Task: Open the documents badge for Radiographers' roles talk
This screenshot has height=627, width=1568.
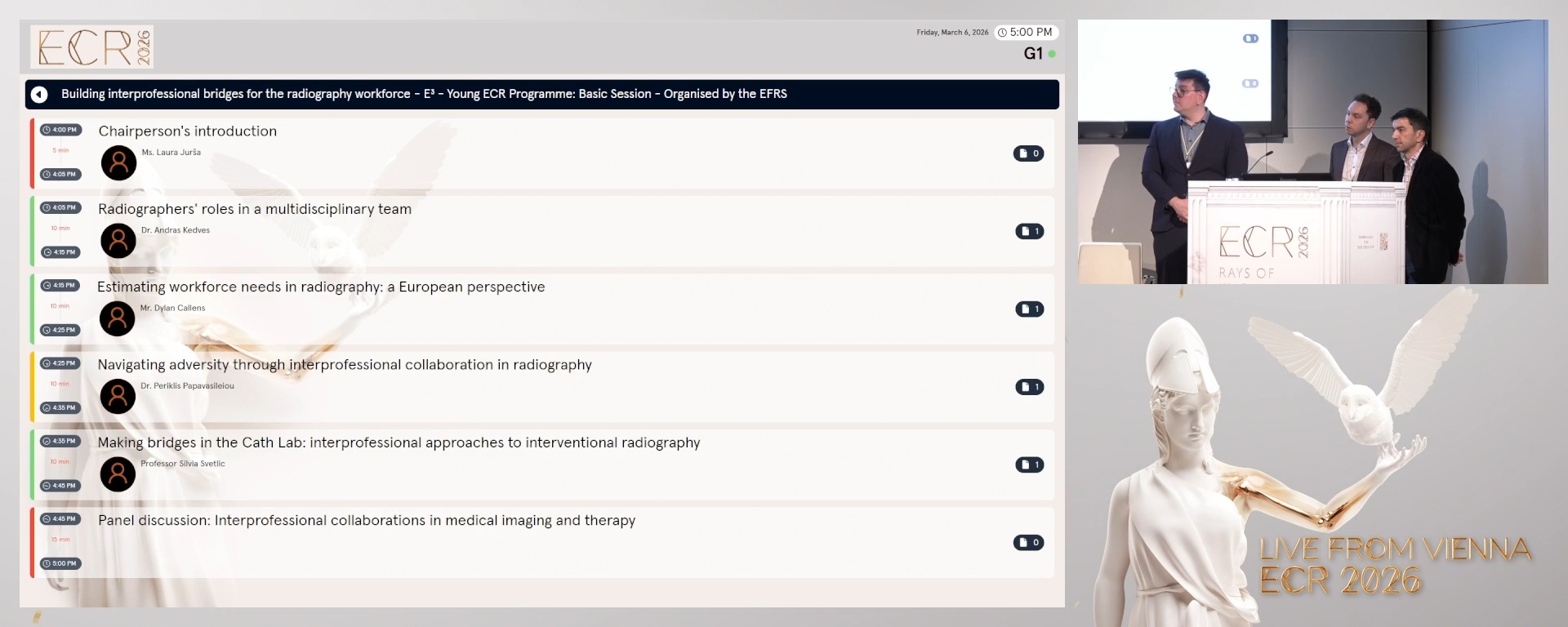Action: 1030,231
